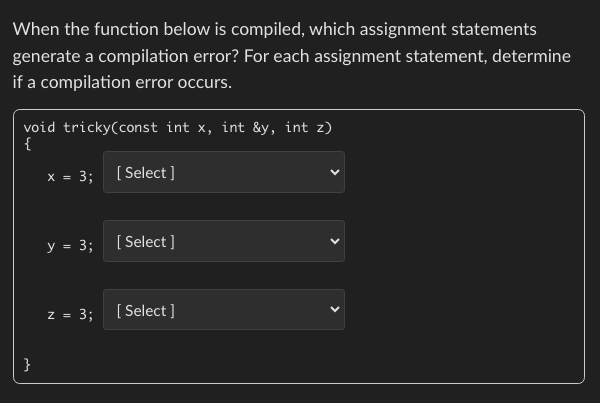Open the dropdown next to z = 3;

tap(224, 310)
